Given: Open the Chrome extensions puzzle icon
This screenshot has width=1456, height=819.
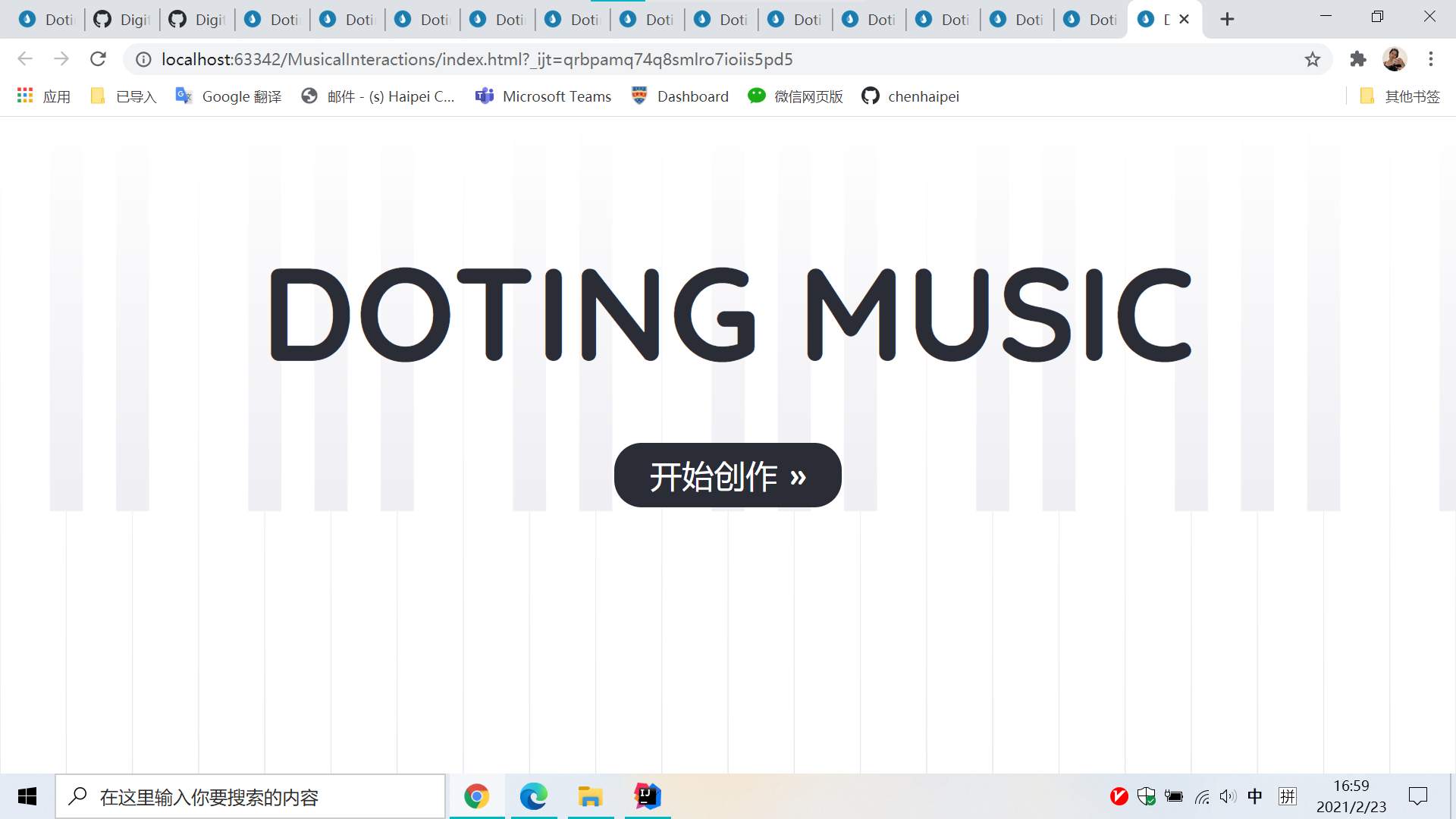Looking at the screenshot, I should pos(1358,59).
